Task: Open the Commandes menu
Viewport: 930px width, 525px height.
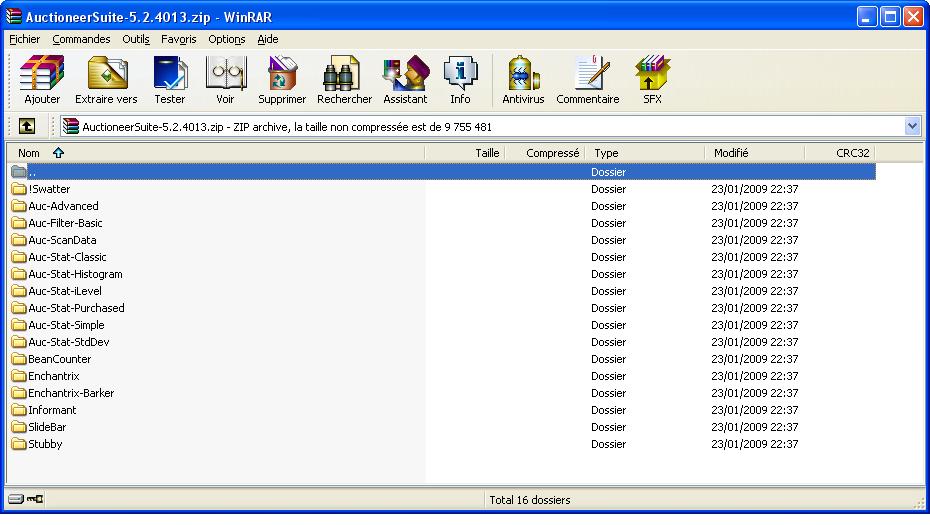Action: [x=81, y=39]
